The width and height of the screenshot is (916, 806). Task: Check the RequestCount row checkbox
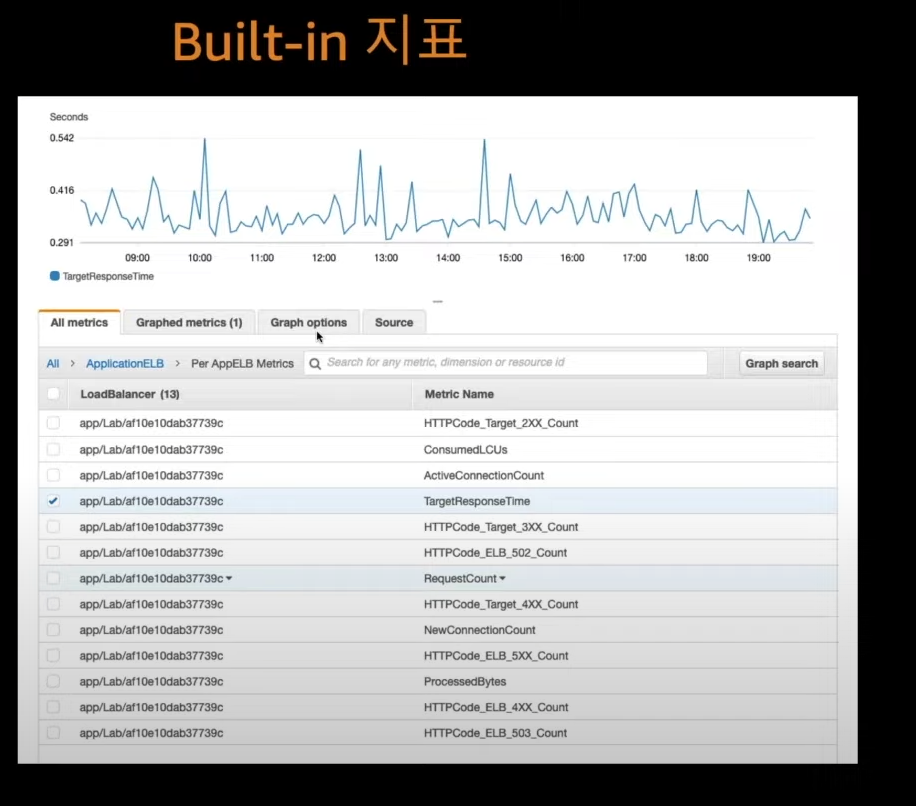(x=53, y=578)
